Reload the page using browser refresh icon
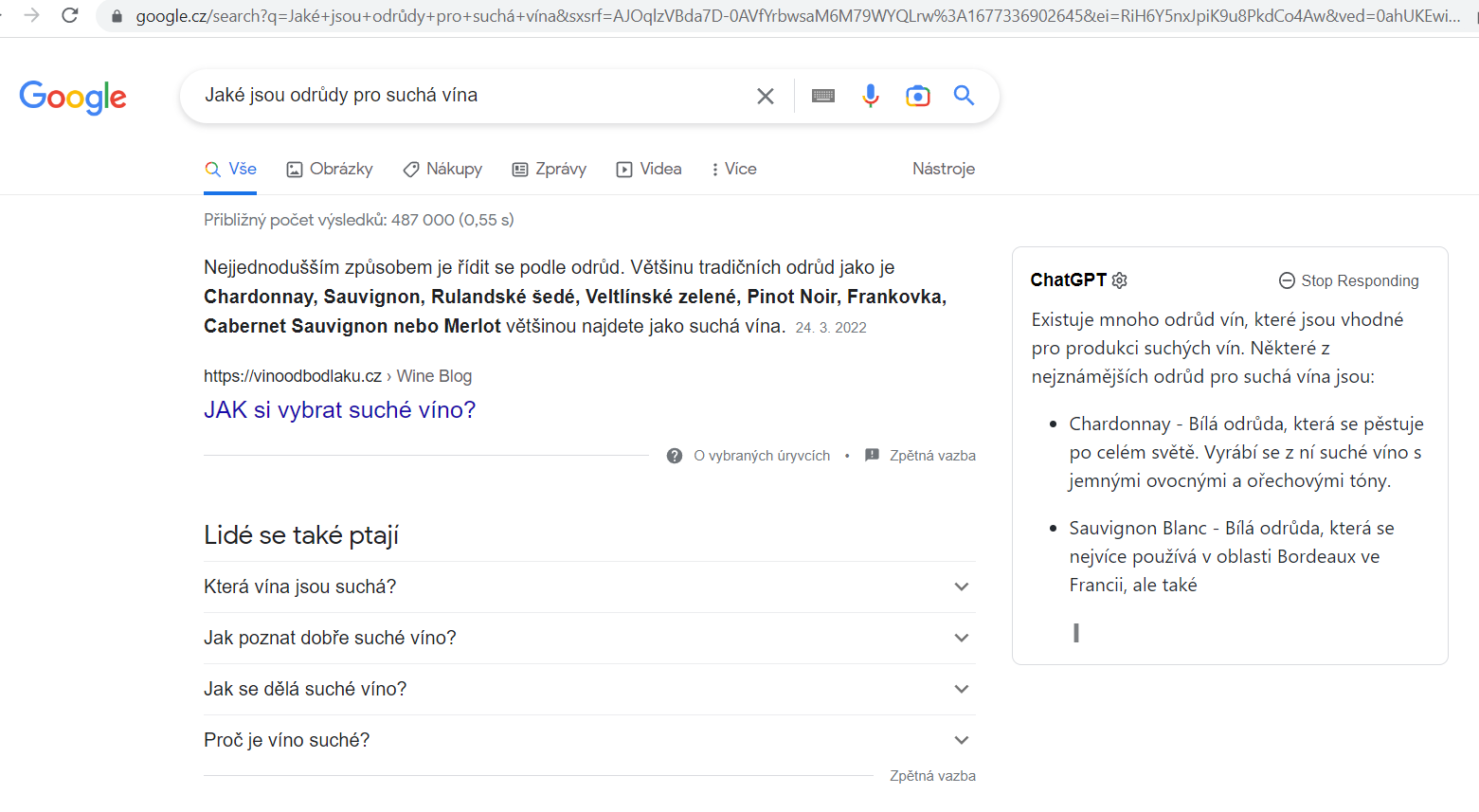Image resolution: width=1479 pixels, height=812 pixels. 70,16
